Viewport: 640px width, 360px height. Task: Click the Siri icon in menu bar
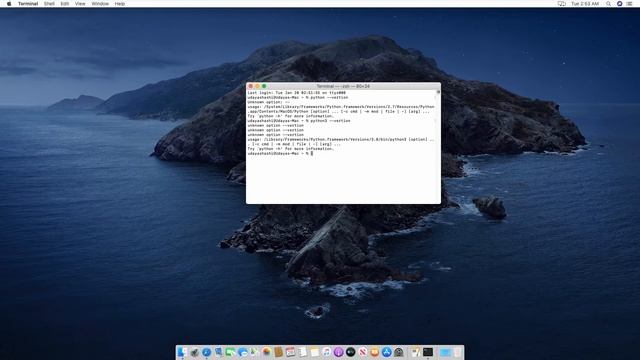point(619,4)
